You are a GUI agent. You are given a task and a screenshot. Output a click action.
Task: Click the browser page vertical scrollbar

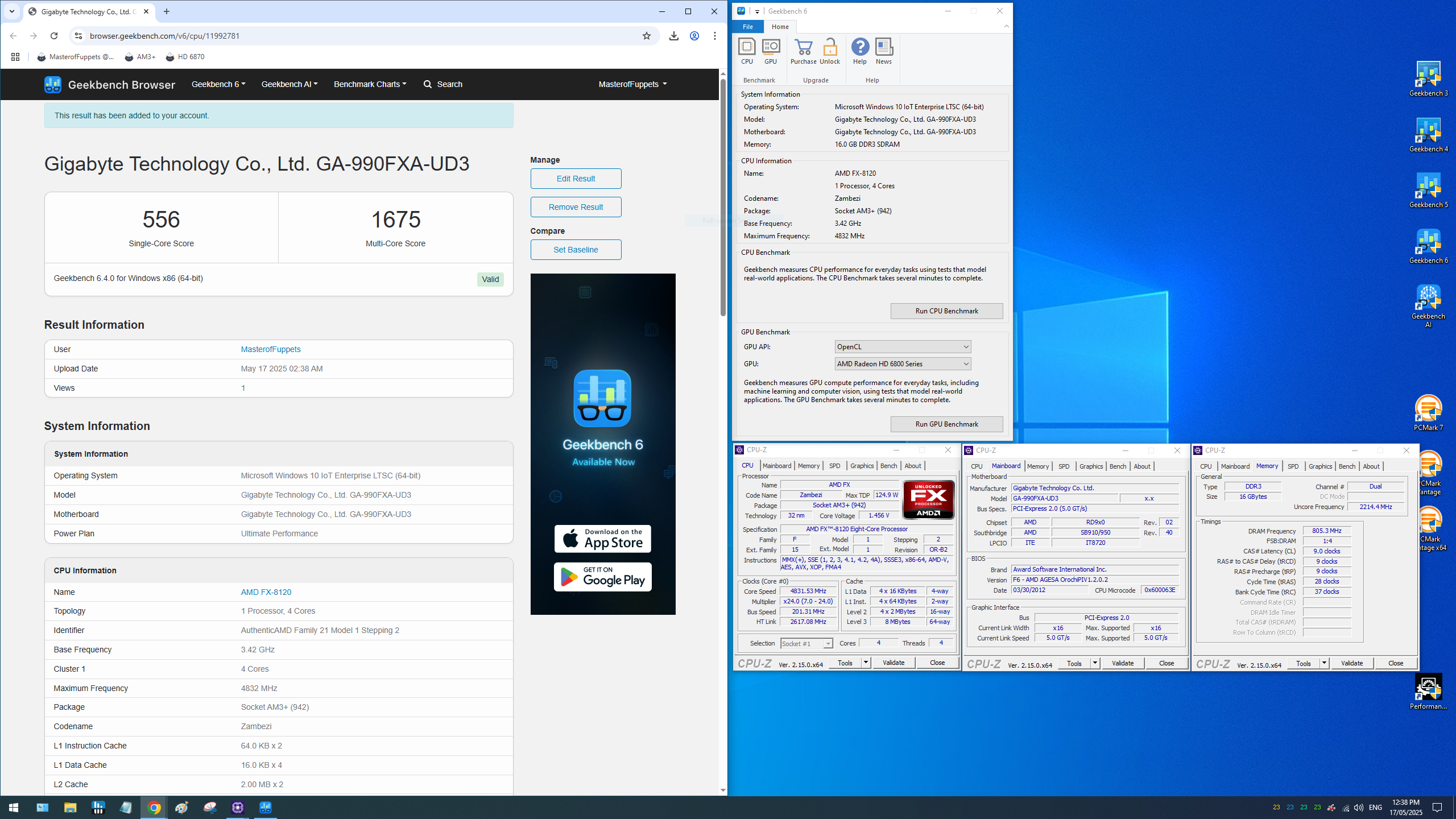[x=723, y=196]
